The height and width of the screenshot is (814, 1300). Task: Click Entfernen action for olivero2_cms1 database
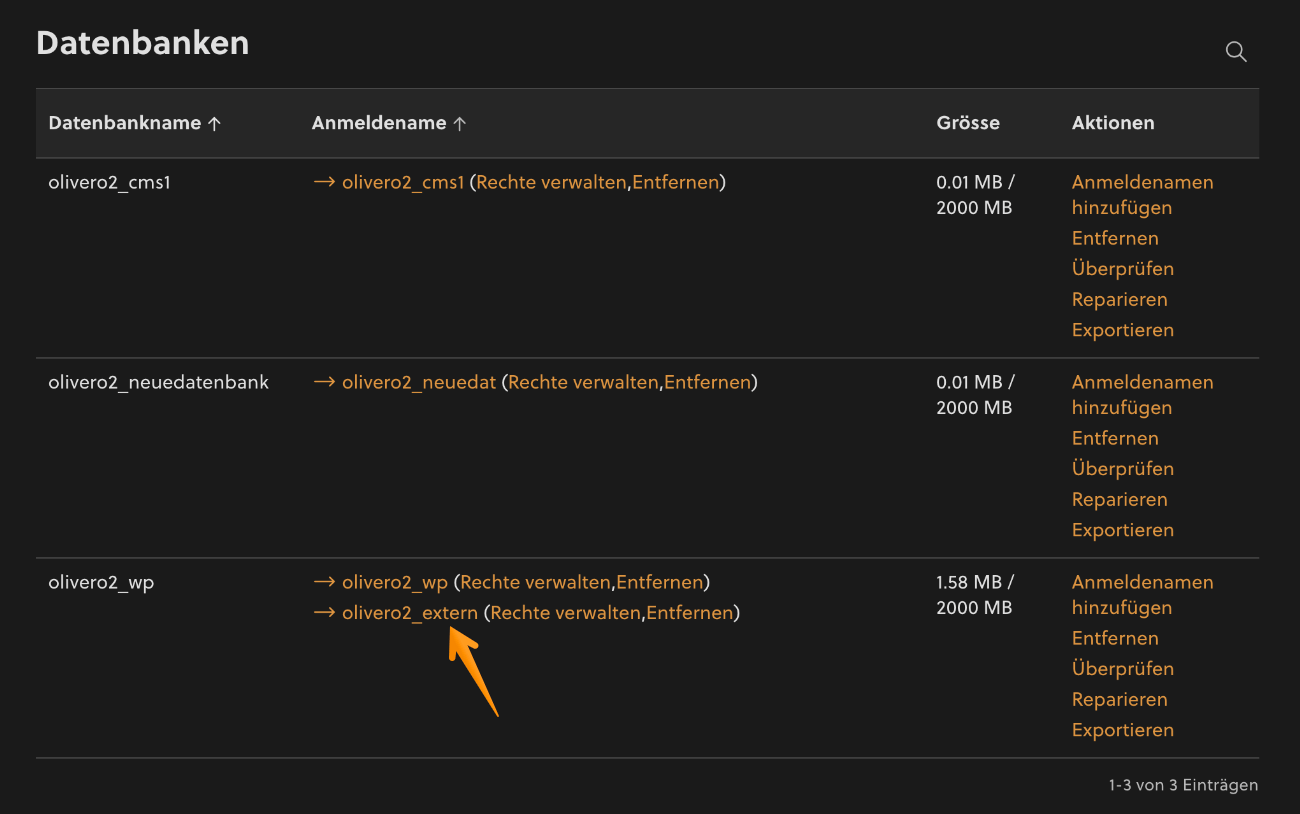click(x=1115, y=238)
